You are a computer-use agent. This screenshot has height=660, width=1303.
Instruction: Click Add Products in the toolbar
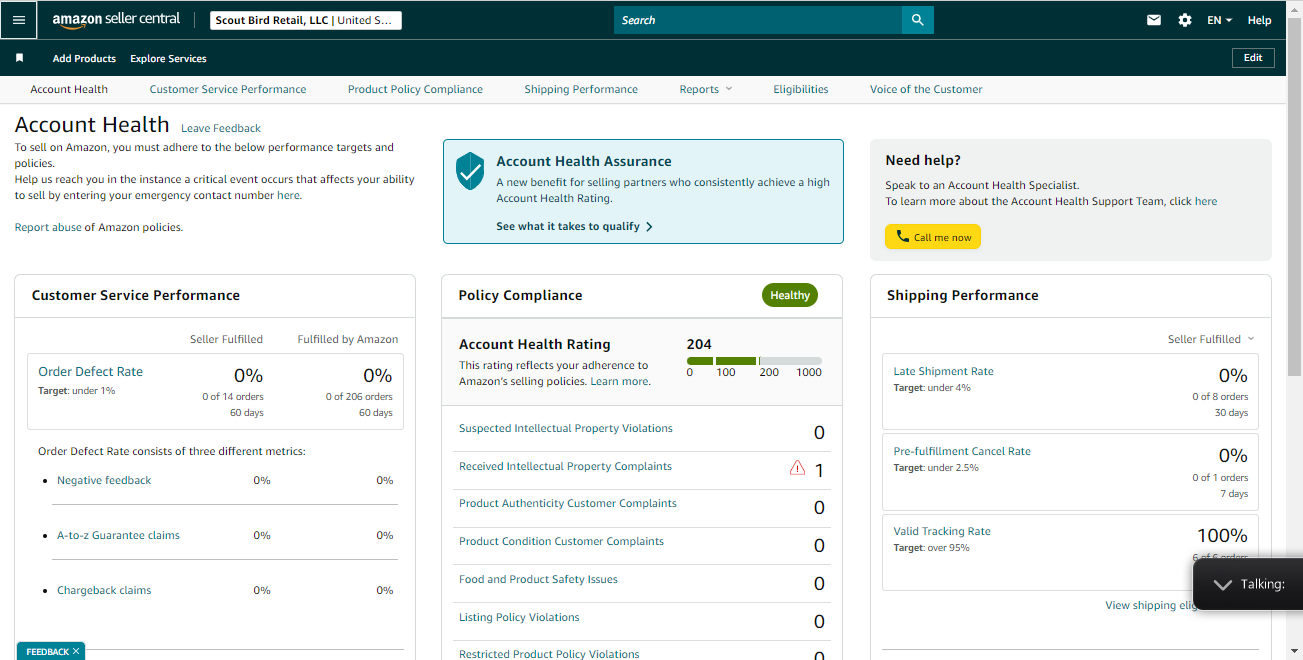(84, 58)
